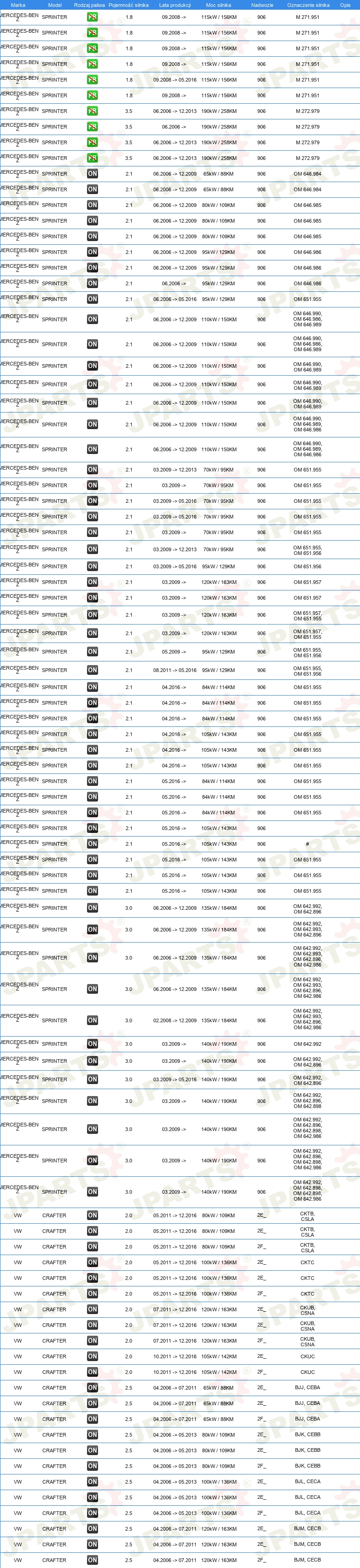
Task: Sort by the Marka column header
Action: point(18,5)
